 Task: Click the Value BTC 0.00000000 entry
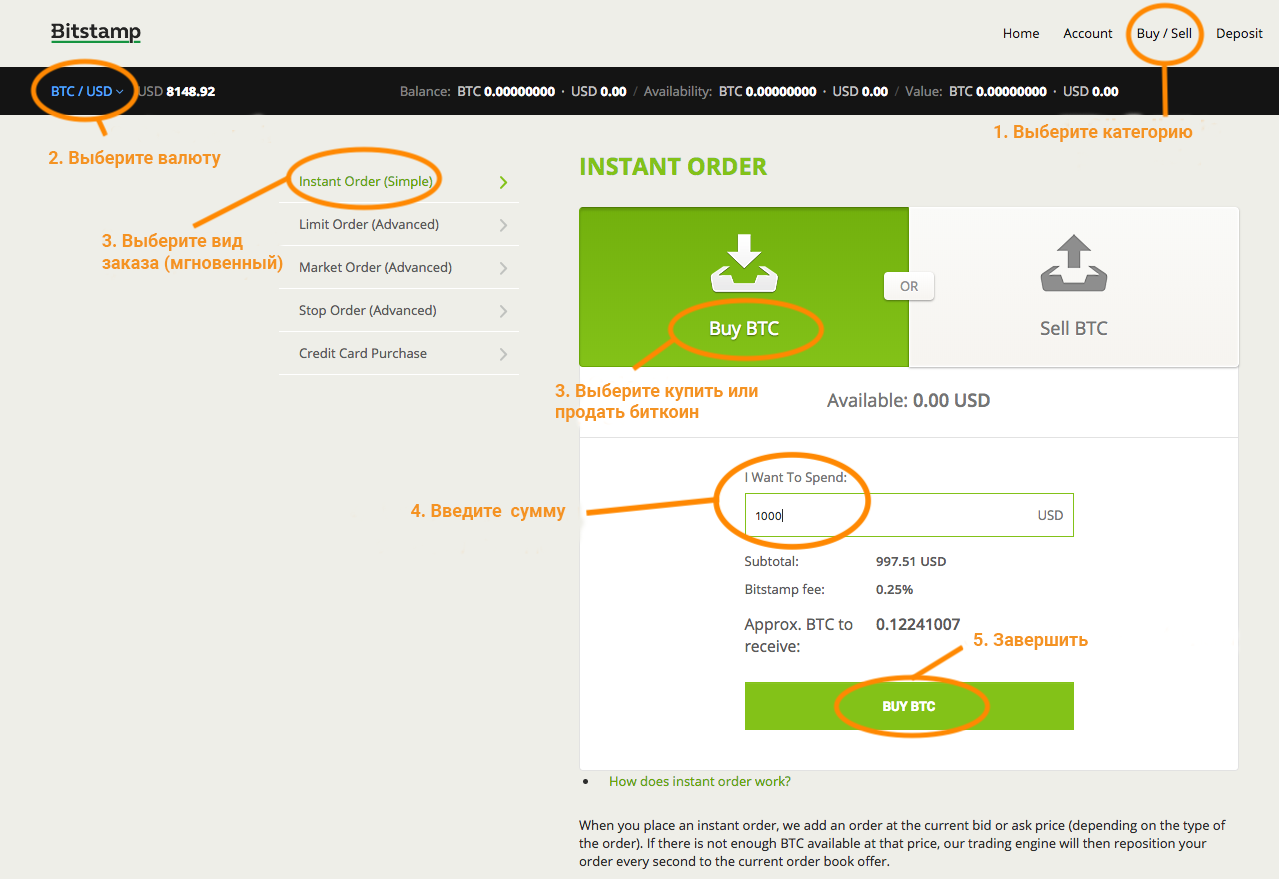pyautogui.click(x=998, y=91)
